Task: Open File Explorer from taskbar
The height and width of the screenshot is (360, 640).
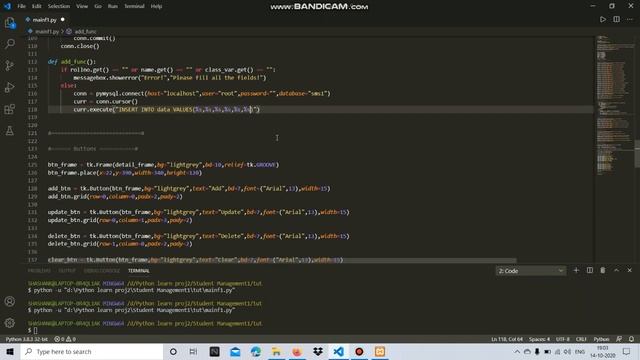Action: pyautogui.click(x=276, y=351)
